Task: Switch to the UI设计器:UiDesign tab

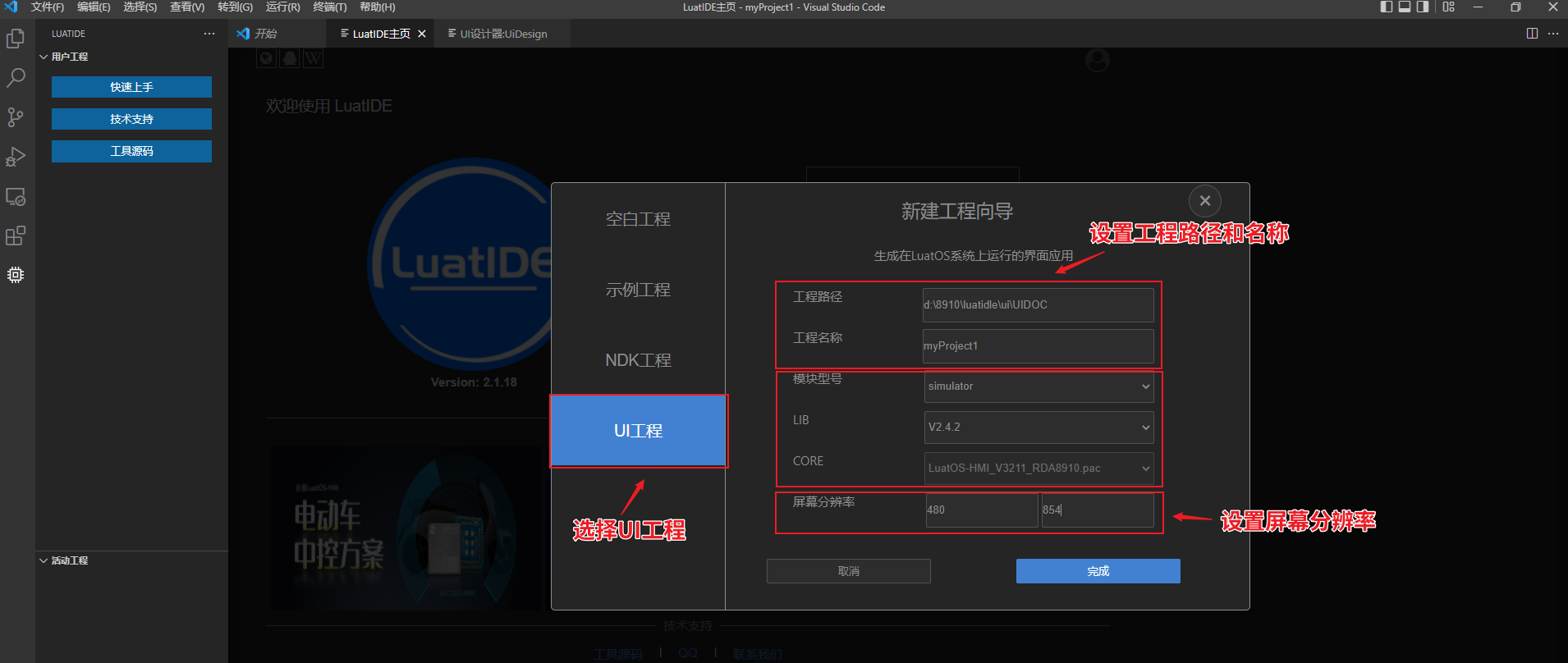Action: pos(503,34)
